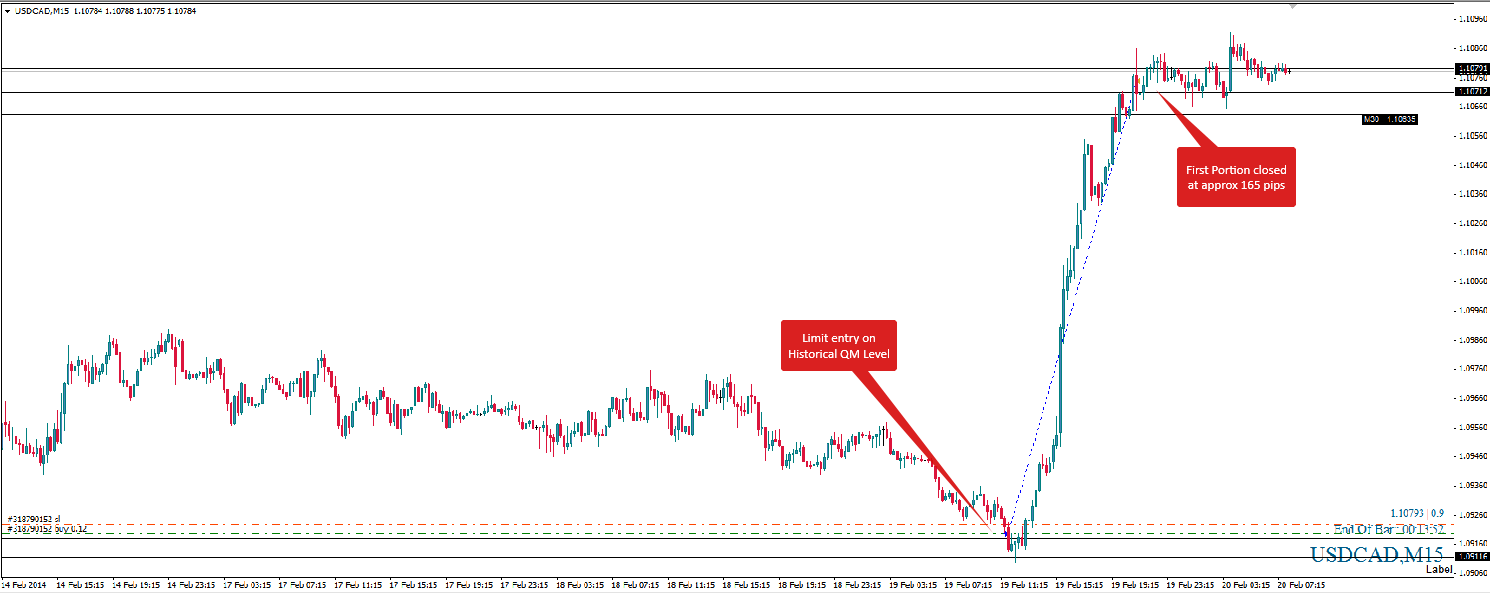Select the M30 1.10635 level label
Image resolution: width=1490 pixels, height=594 pixels.
[x=1389, y=119]
